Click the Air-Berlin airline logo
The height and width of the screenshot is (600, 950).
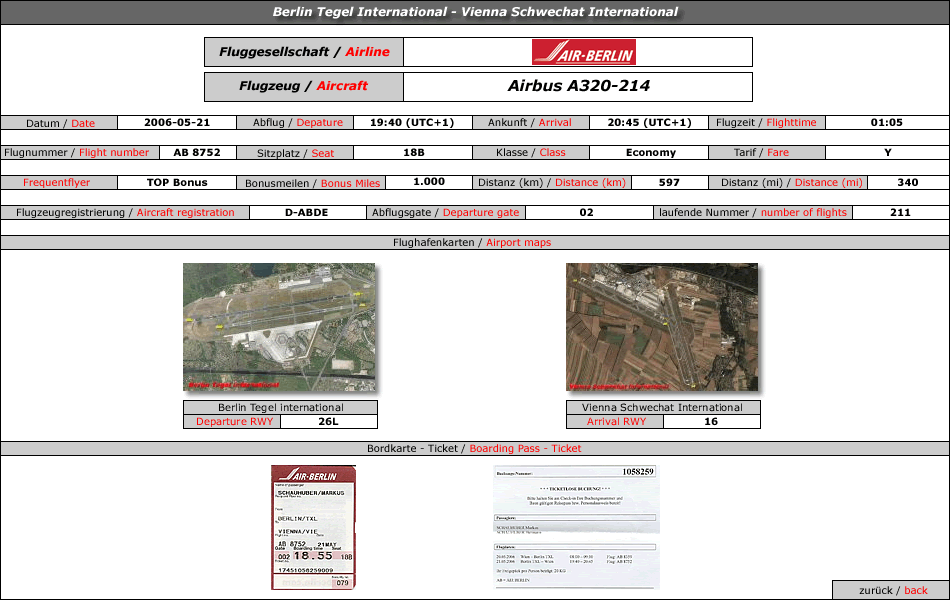583,52
